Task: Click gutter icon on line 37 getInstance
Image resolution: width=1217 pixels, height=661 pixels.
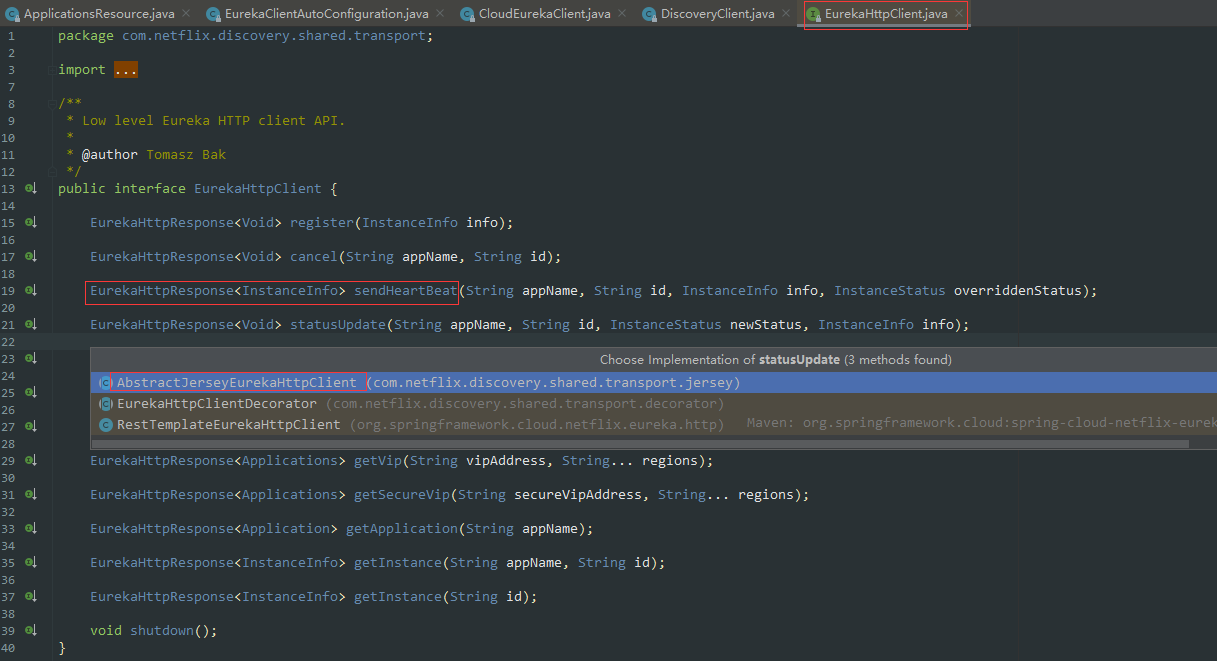Action: point(31,596)
